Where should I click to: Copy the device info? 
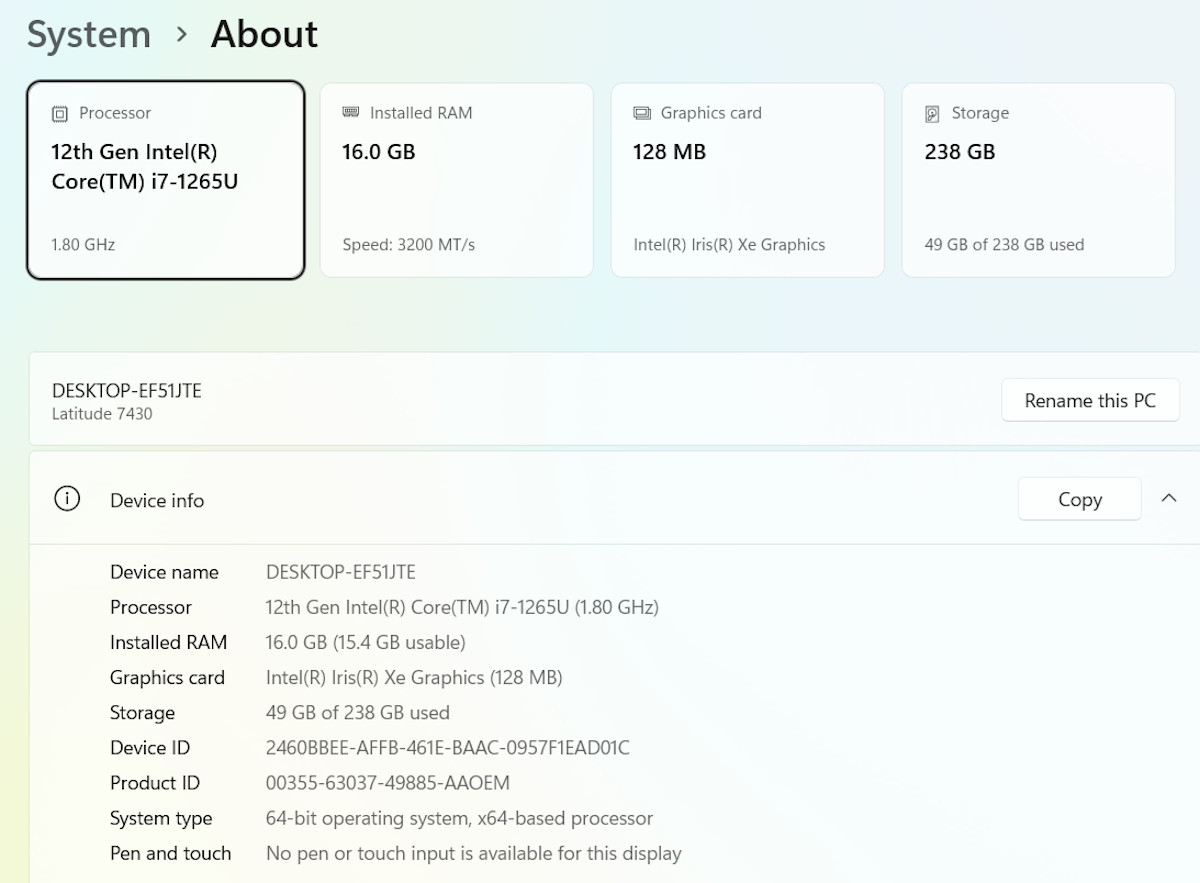(1079, 499)
